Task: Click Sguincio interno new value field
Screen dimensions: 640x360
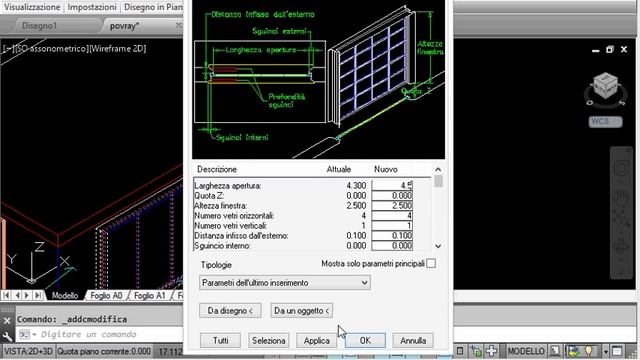Action: [x=392, y=245]
